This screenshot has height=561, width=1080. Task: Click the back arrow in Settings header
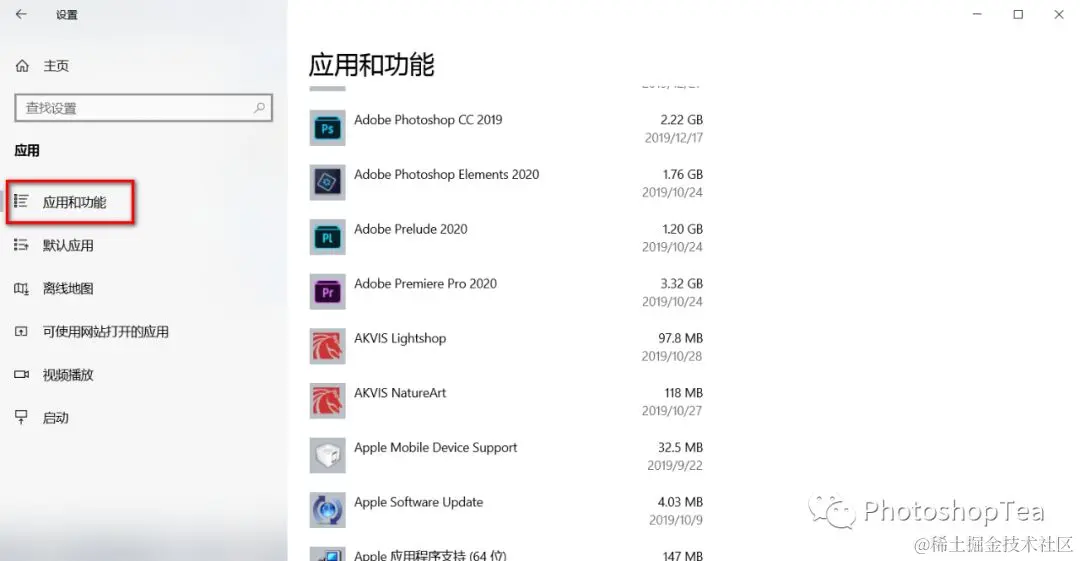(21, 14)
